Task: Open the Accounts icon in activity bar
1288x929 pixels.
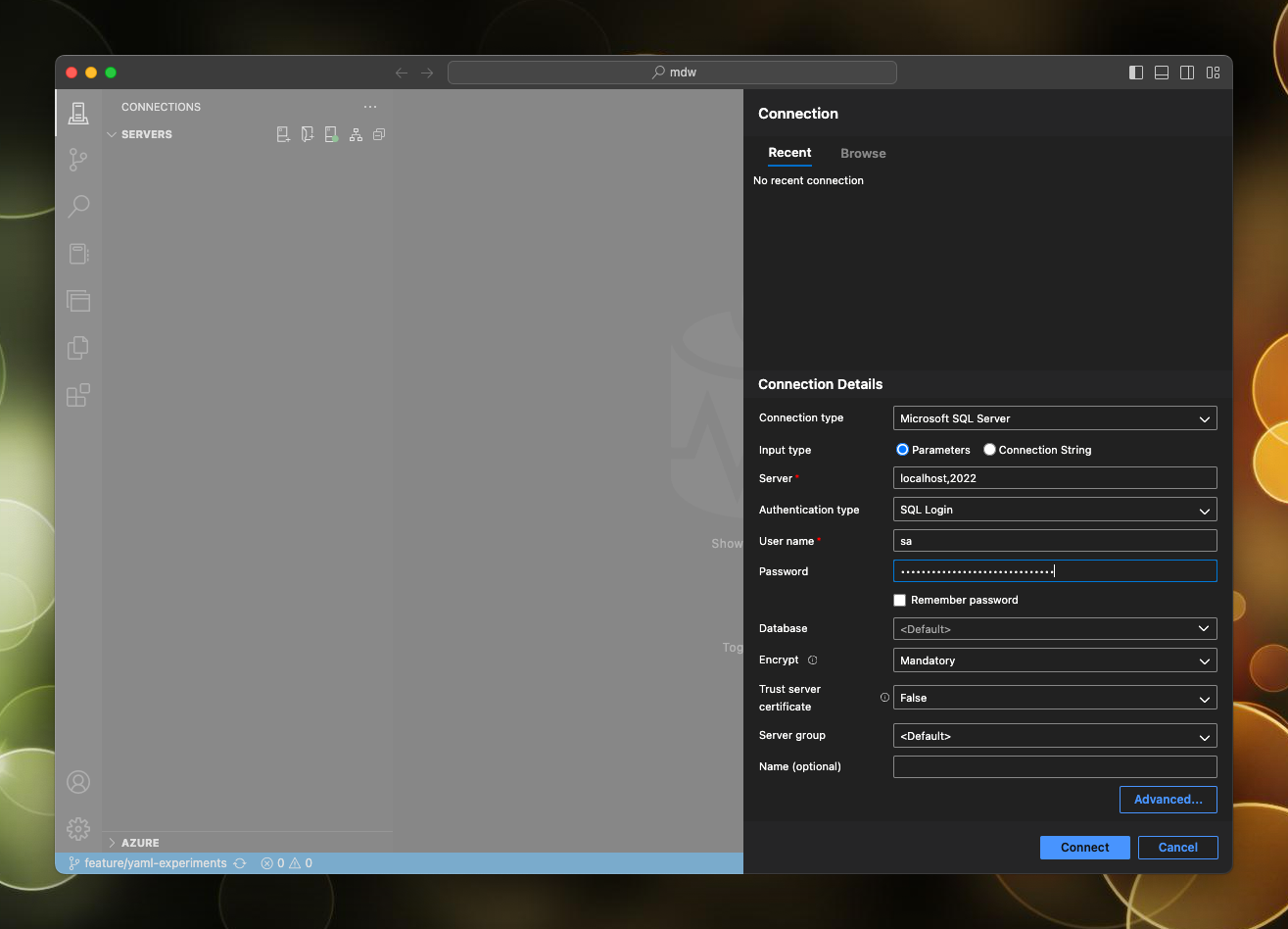Action: [x=78, y=782]
